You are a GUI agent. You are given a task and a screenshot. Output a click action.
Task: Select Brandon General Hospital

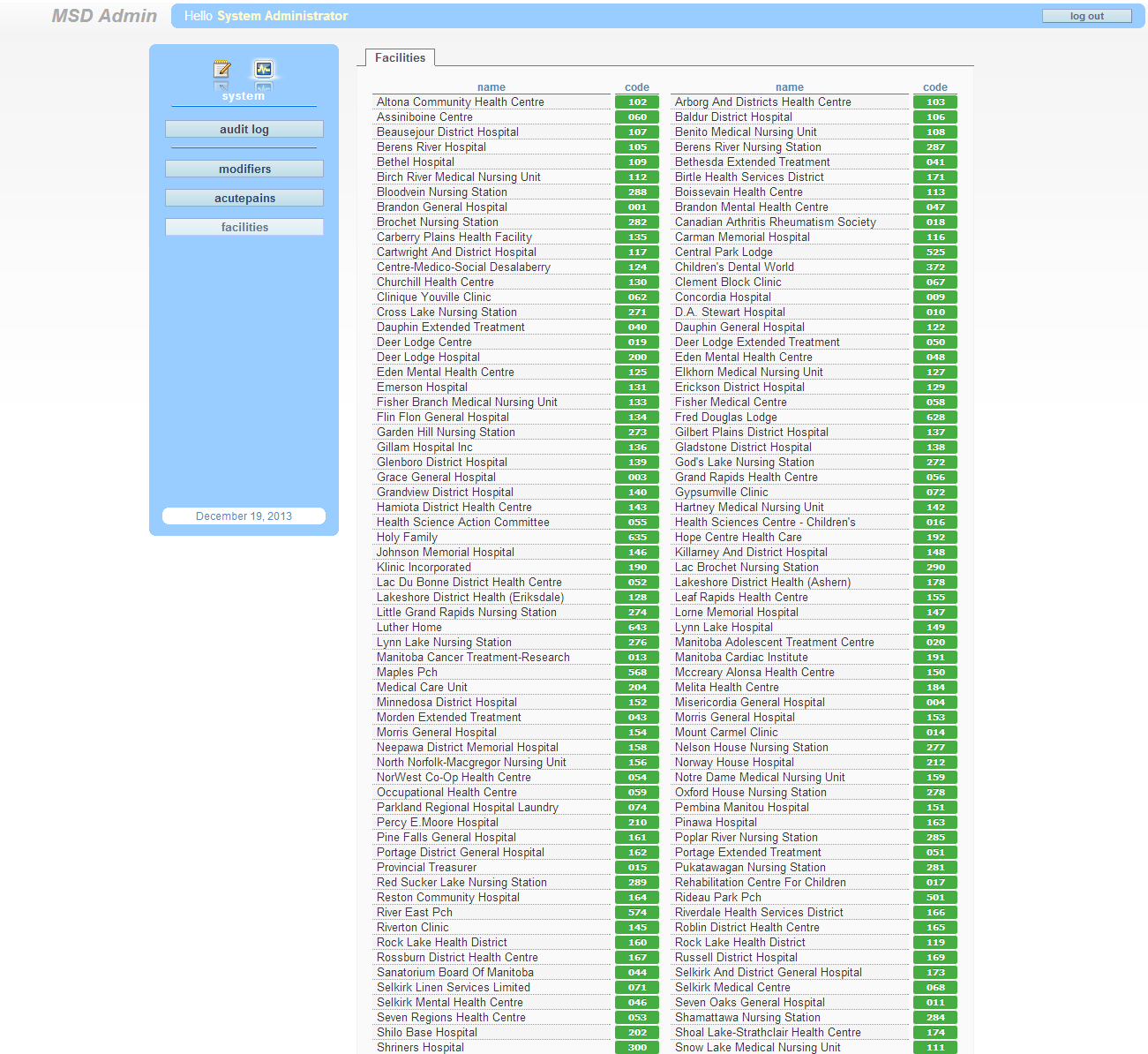(442, 207)
